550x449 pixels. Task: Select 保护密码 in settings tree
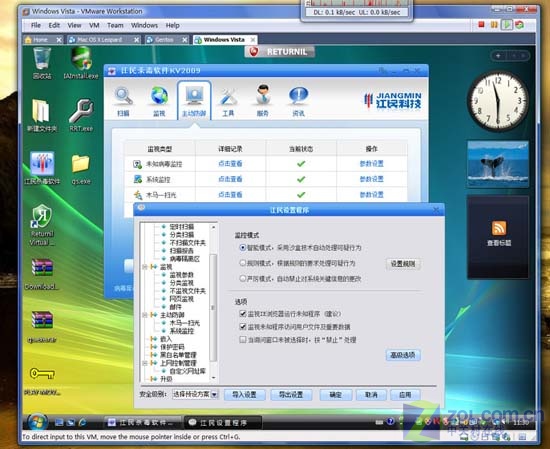[x=172, y=347]
